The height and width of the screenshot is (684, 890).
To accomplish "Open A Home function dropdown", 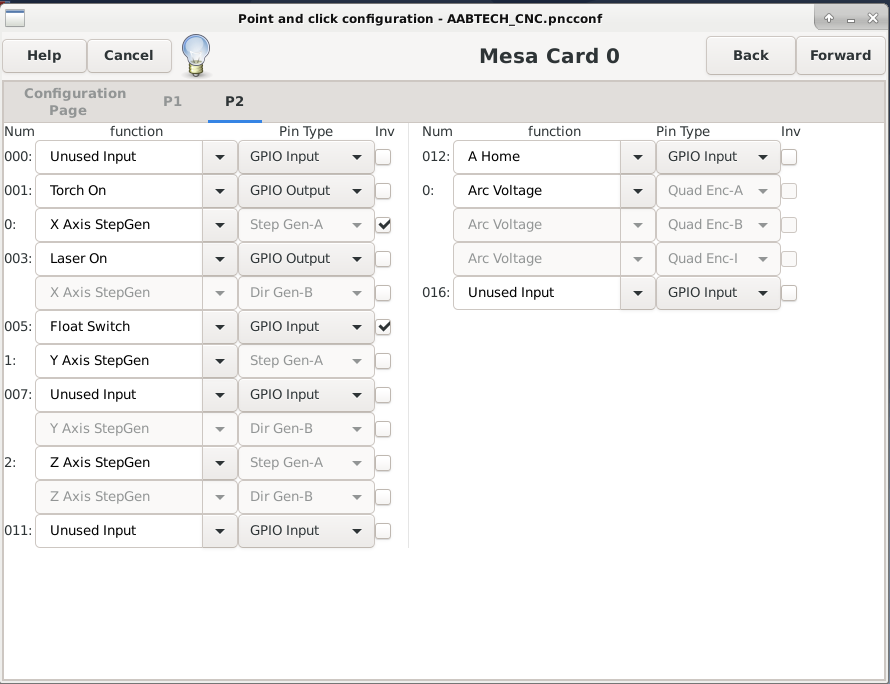I will pos(637,157).
